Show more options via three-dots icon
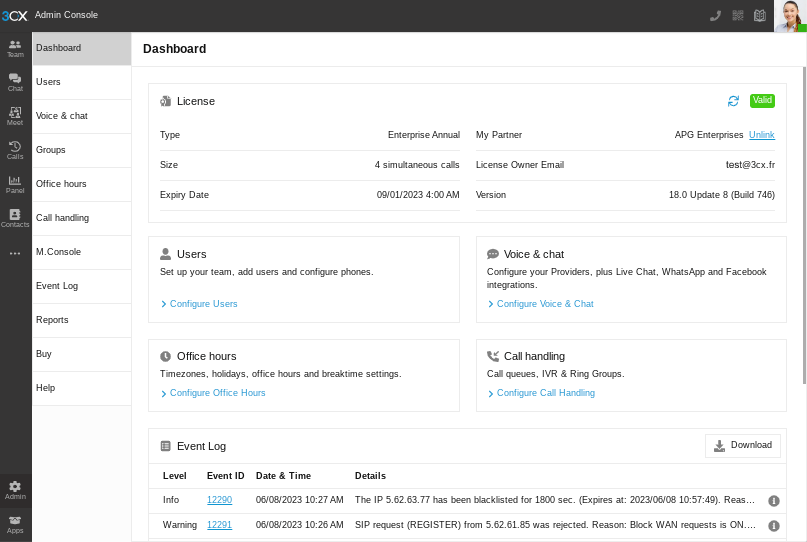The width and height of the screenshot is (807, 542). (15, 253)
